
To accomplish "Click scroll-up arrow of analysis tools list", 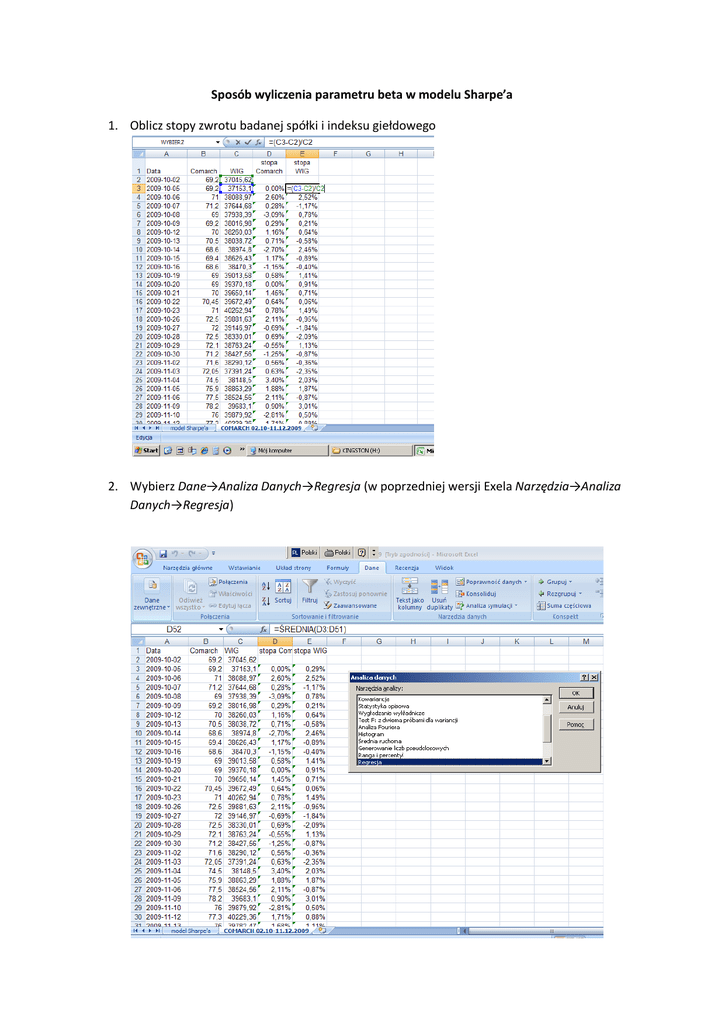I will click(x=547, y=699).
